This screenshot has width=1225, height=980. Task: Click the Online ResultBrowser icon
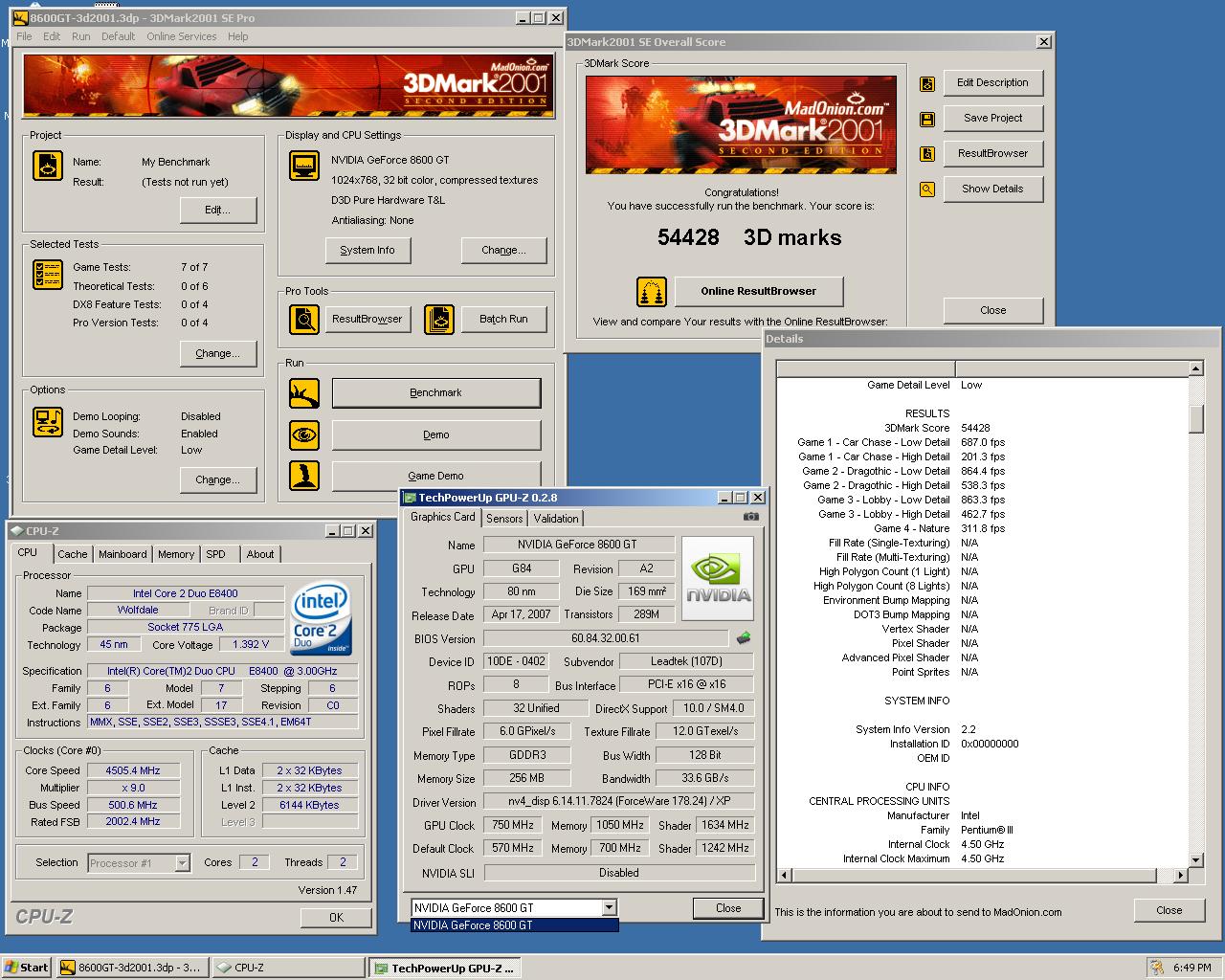click(652, 291)
